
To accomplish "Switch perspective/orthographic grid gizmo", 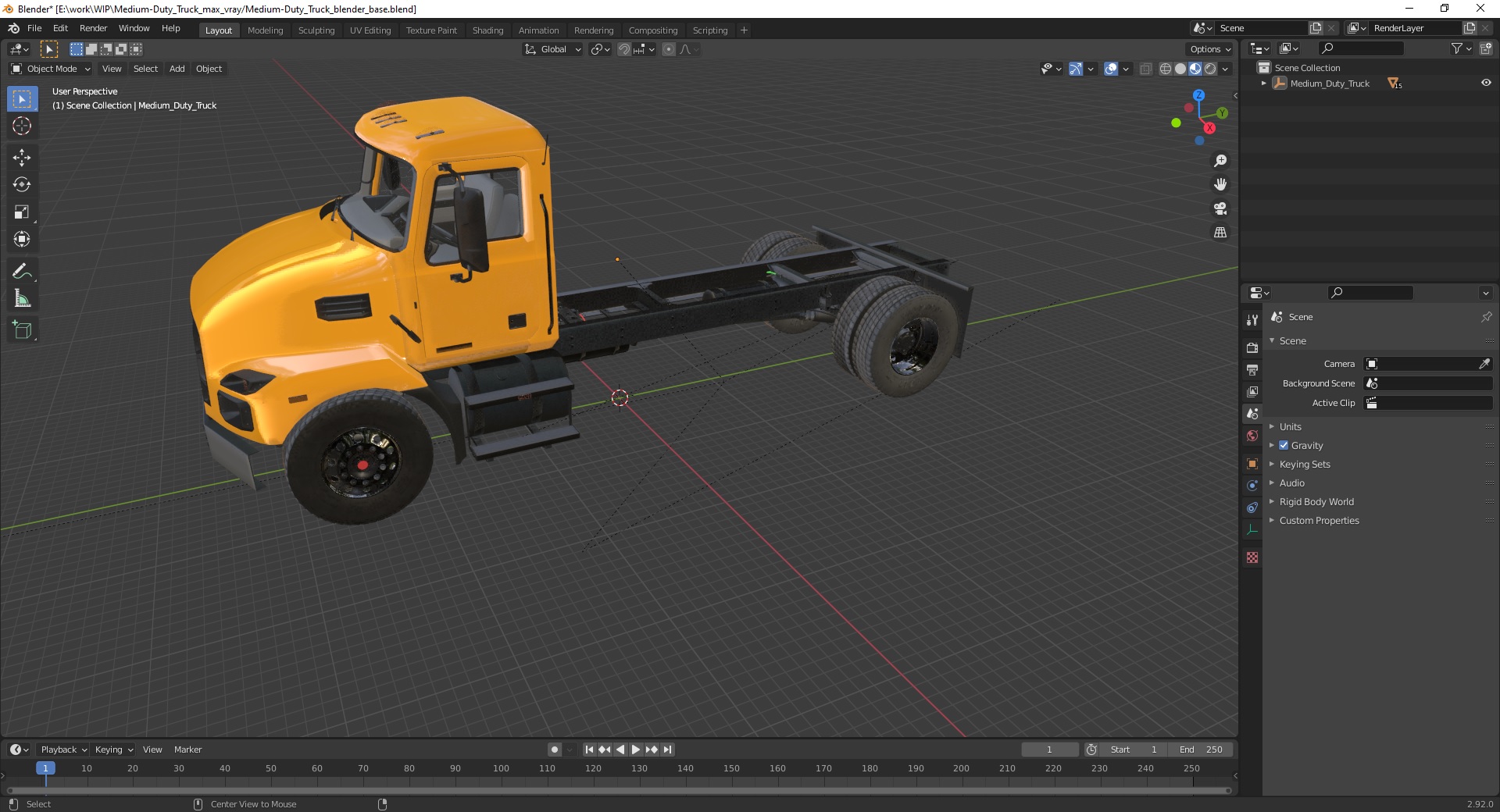I will point(1220,233).
